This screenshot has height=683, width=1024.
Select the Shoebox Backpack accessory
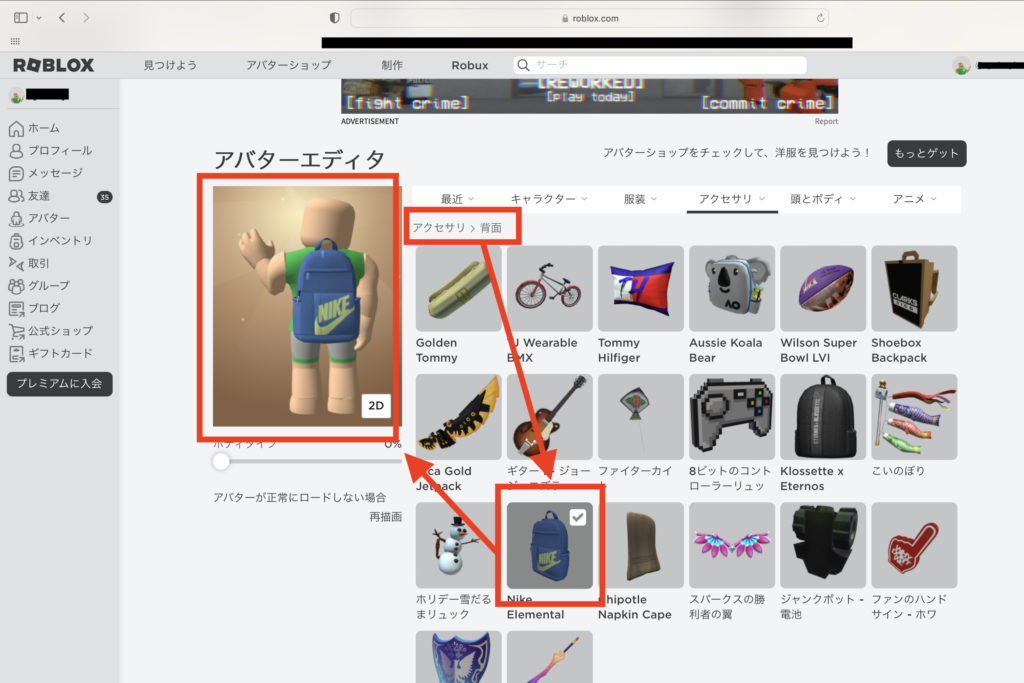click(914, 289)
